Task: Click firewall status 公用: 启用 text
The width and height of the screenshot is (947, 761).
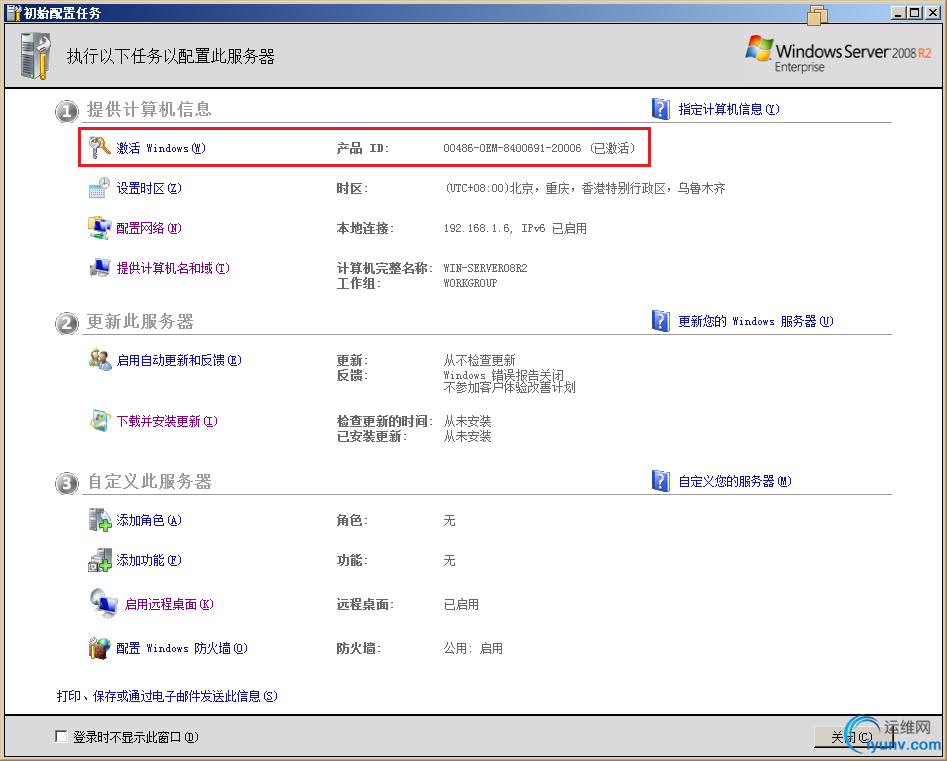Action: tap(473, 648)
